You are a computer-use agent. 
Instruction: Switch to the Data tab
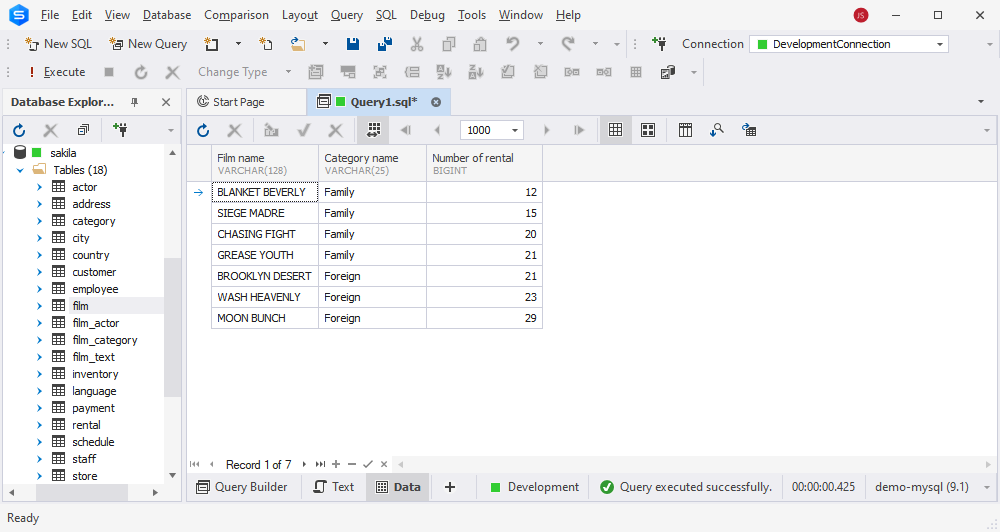(x=399, y=487)
